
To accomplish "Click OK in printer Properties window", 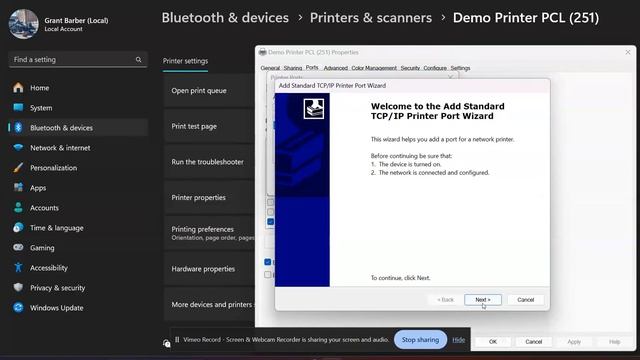I will (x=493, y=342).
